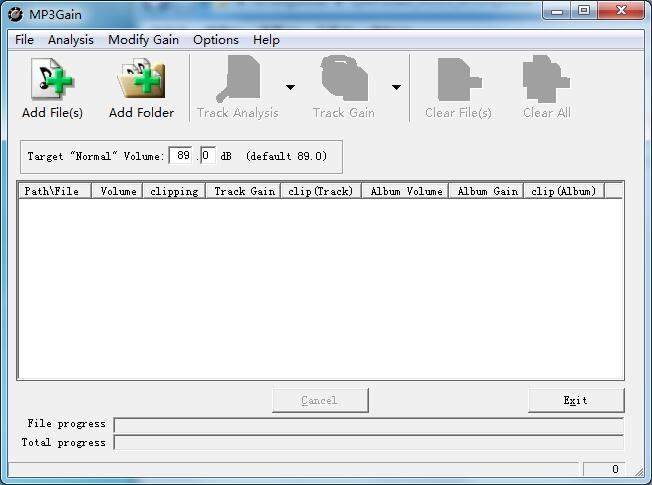Viewport: 652px width, 485px height.
Task: Sort by the Track Gain column header
Action: tap(244, 191)
